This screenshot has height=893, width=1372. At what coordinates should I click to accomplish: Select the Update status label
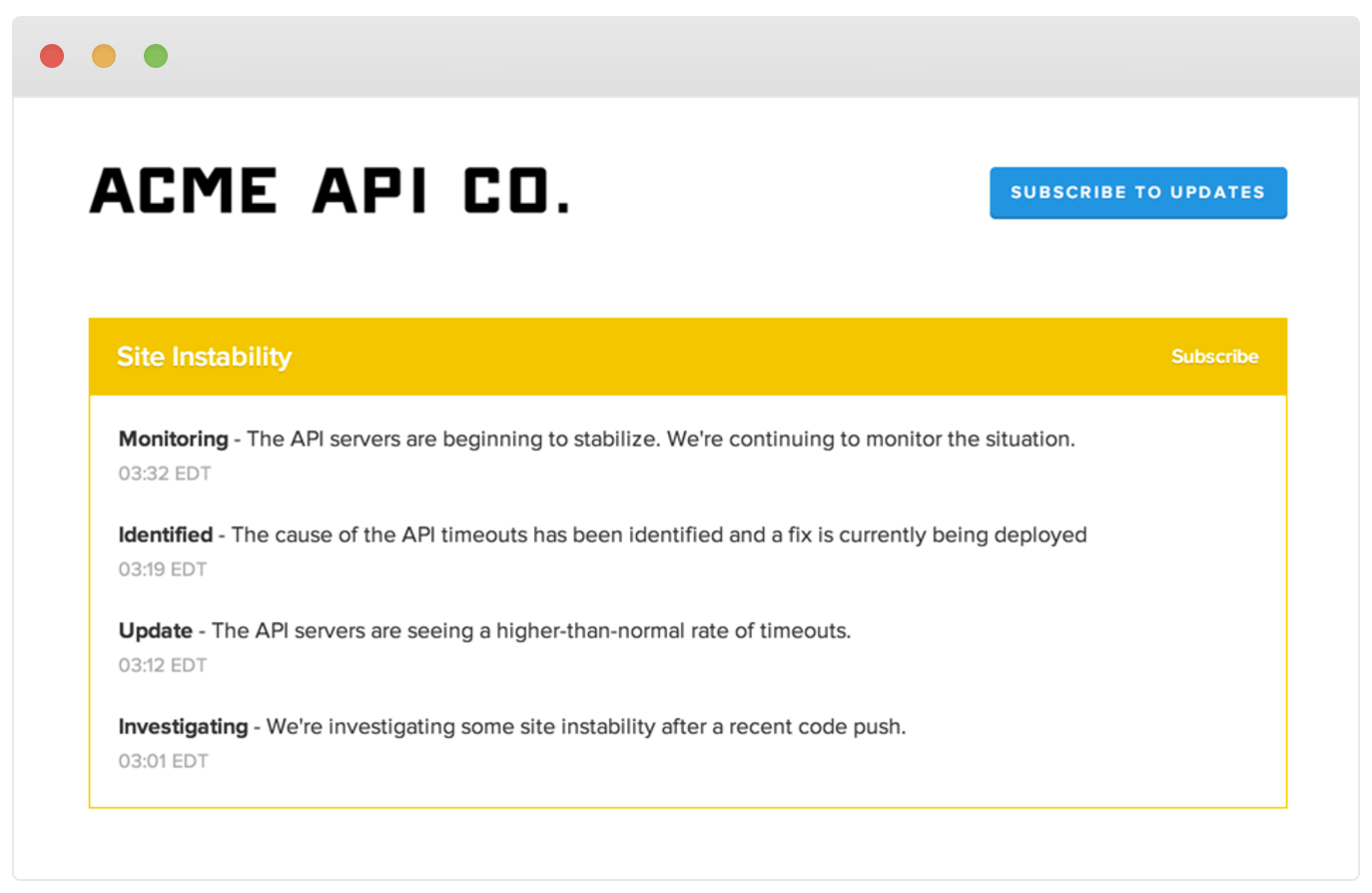coord(155,631)
